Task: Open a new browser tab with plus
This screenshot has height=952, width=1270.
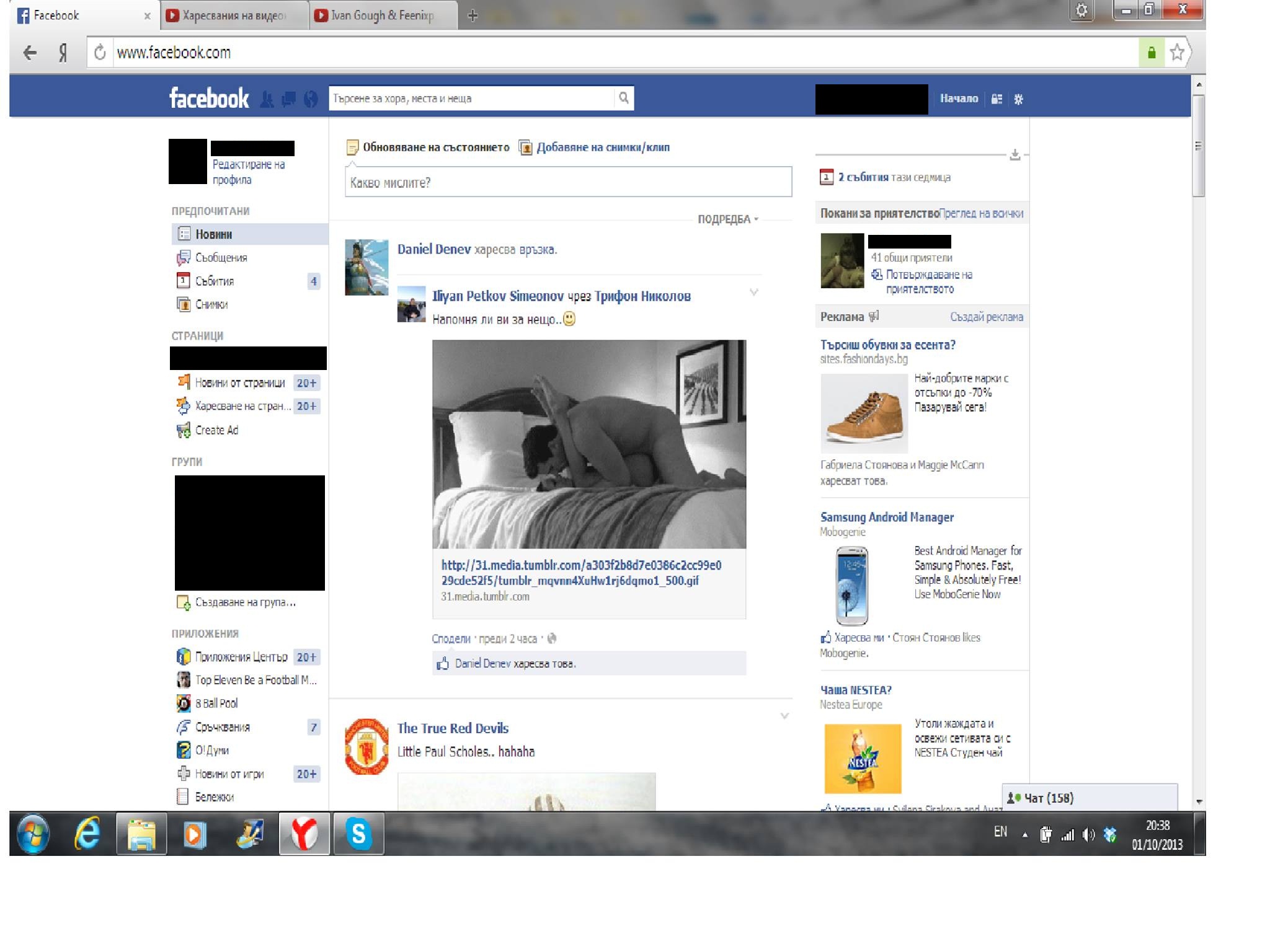Action: (473, 15)
